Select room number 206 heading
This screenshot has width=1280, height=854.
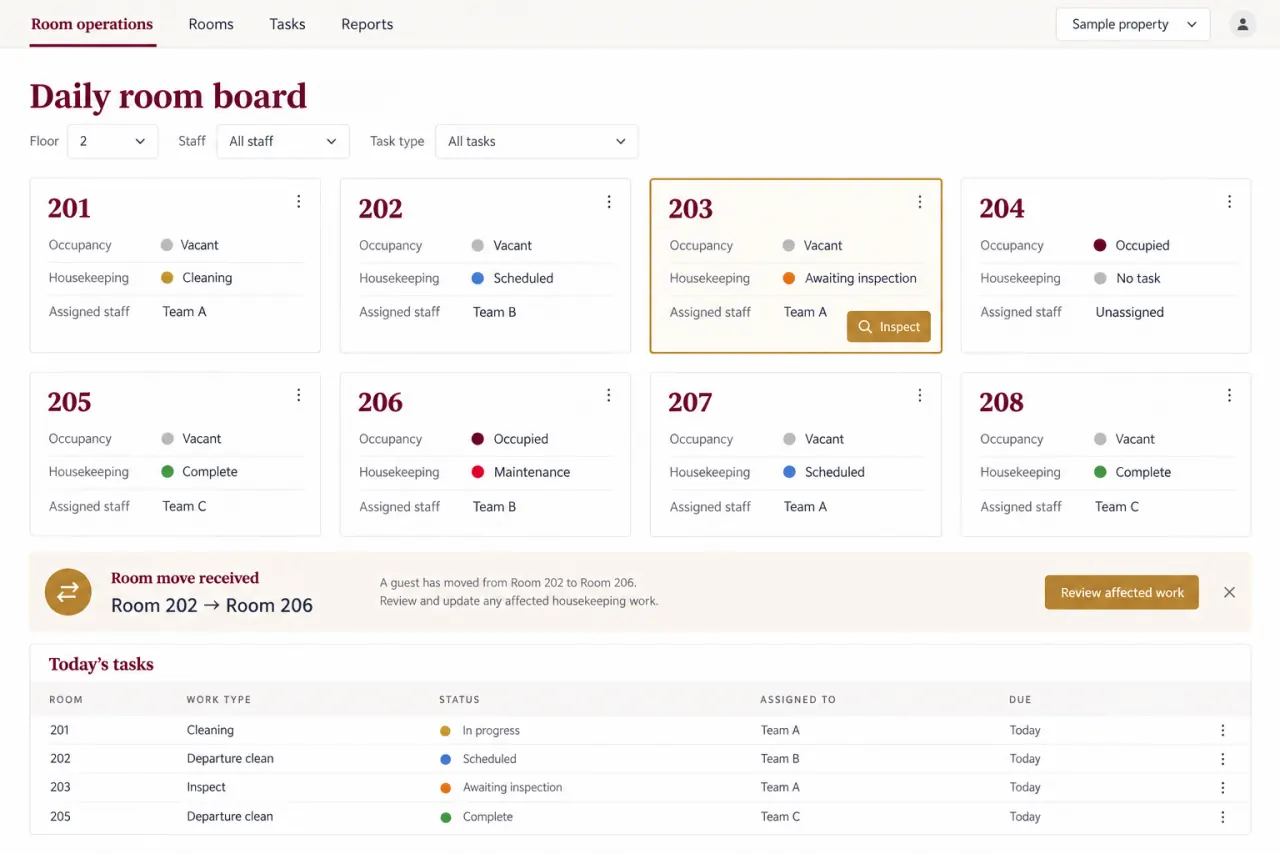380,402
